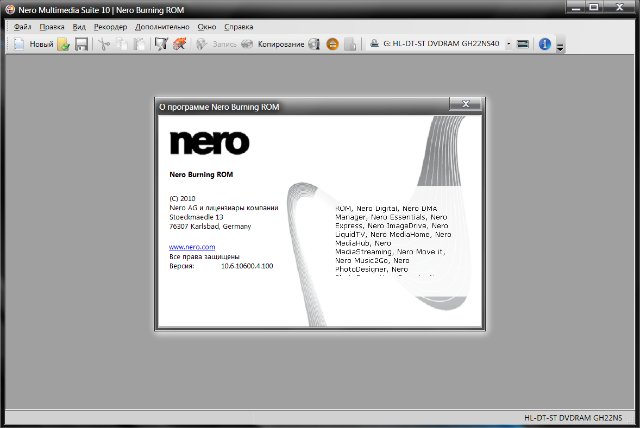Open the Справка menu
The width and height of the screenshot is (640, 428).
click(238, 27)
